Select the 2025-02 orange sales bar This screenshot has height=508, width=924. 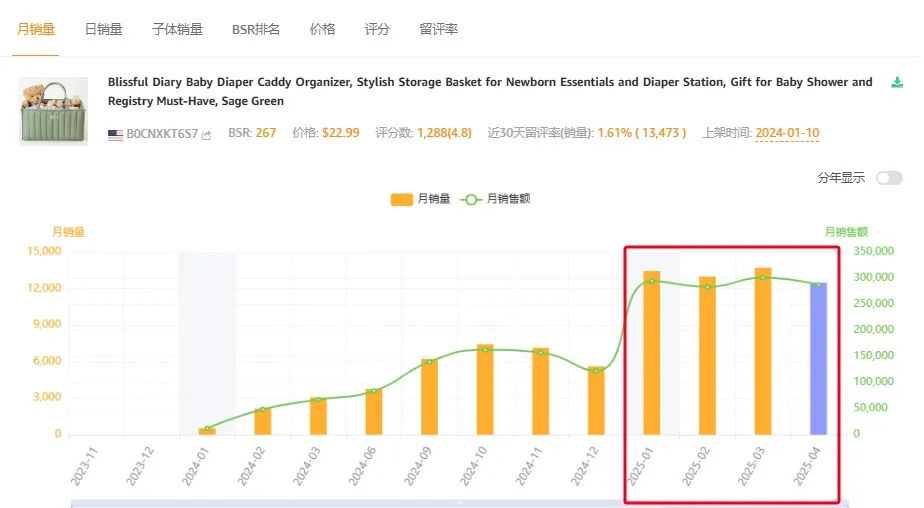707,355
